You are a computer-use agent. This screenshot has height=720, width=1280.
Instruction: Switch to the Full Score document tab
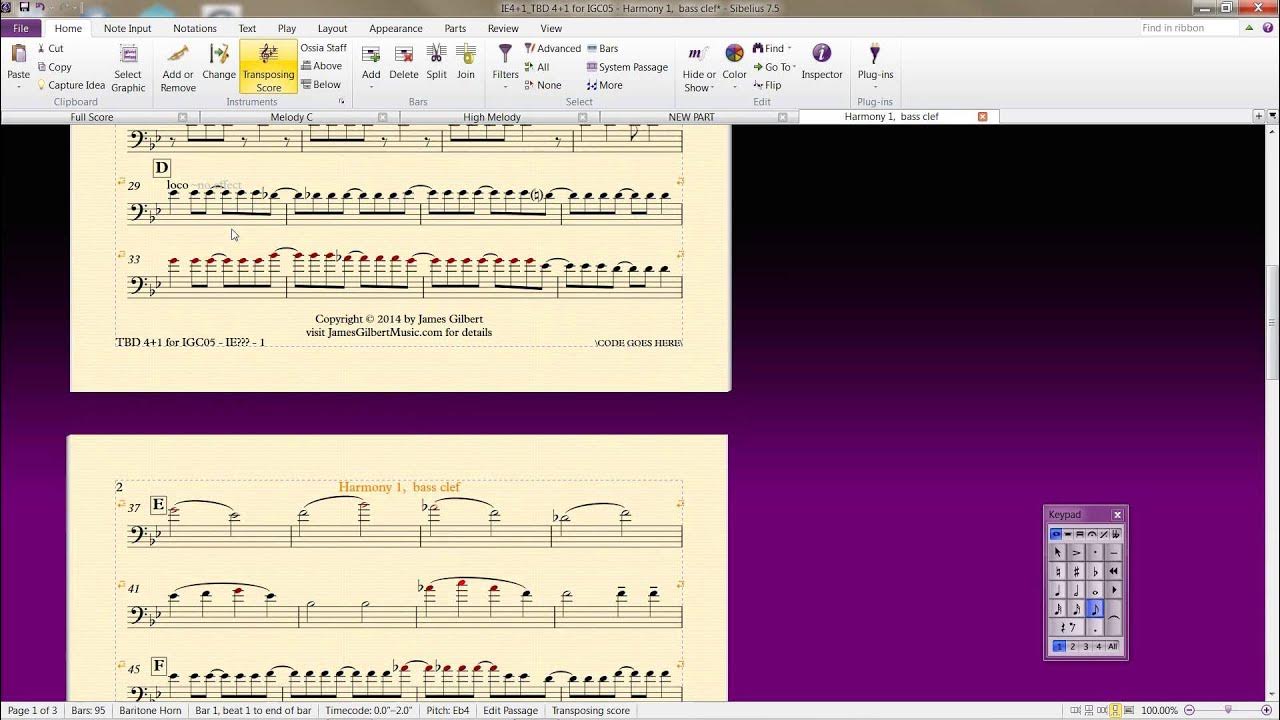pyautogui.click(x=92, y=117)
